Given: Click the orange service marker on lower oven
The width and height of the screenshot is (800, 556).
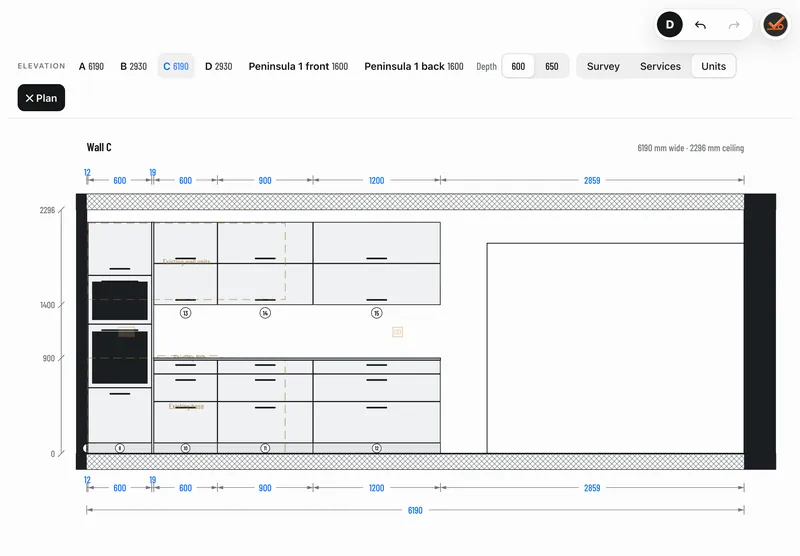Looking at the screenshot, I should pyautogui.click(x=127, y=333).
